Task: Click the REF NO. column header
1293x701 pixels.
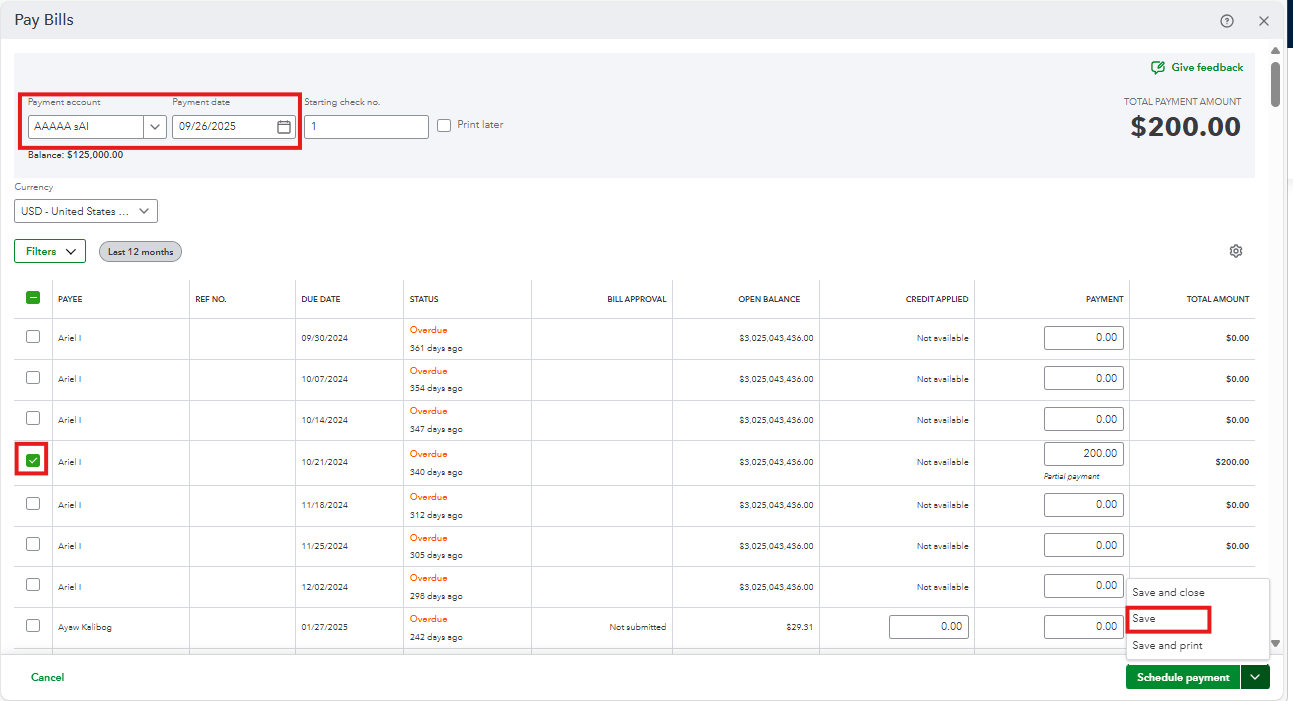Action: pos(211,299)
